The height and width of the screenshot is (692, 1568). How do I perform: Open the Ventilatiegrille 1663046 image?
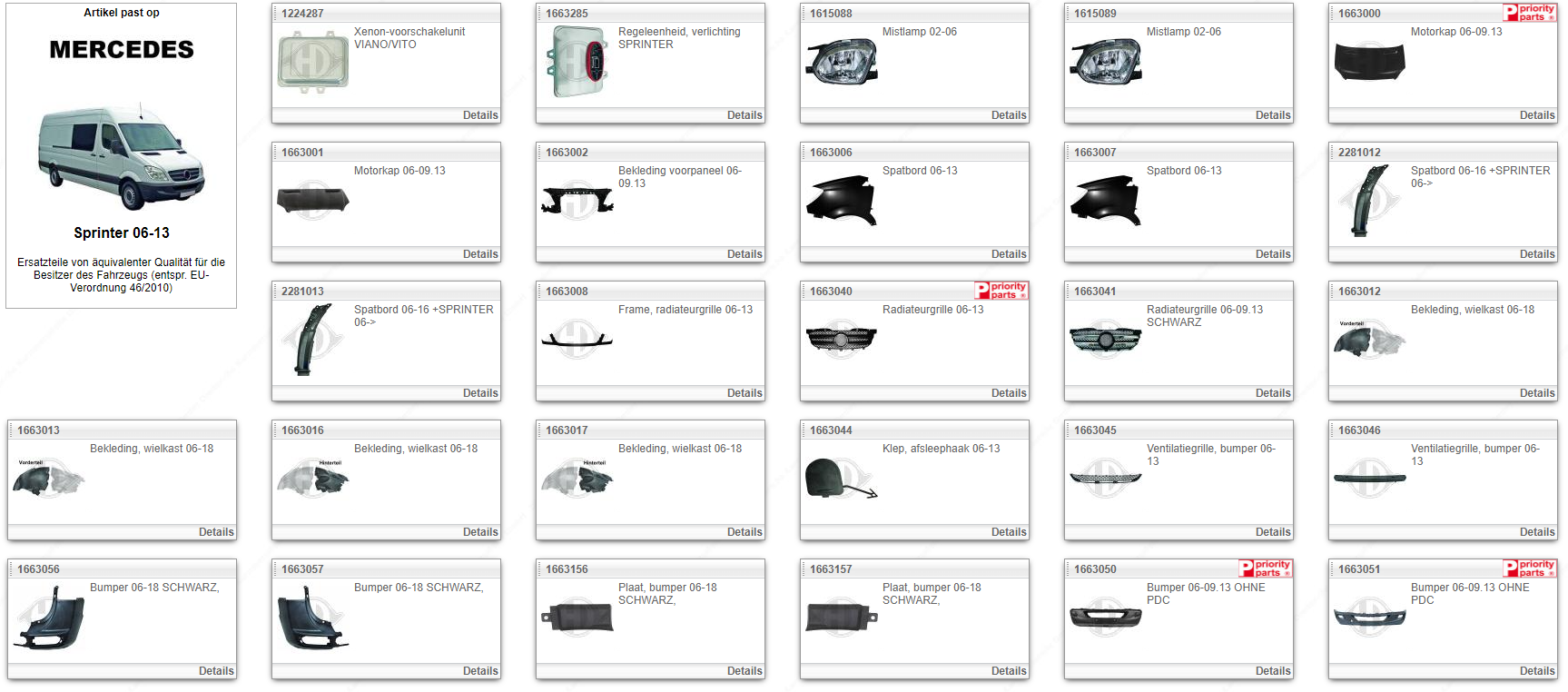click(1370, 479)
